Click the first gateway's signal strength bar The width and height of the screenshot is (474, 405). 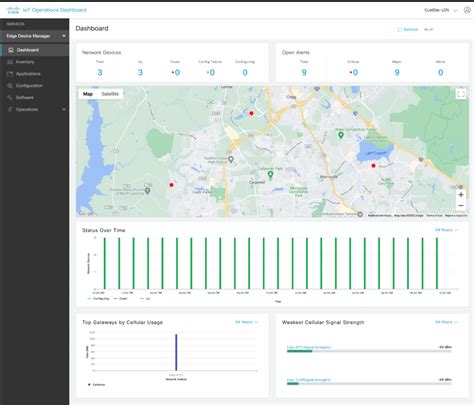pyautogui.click(x=369, y=351)
